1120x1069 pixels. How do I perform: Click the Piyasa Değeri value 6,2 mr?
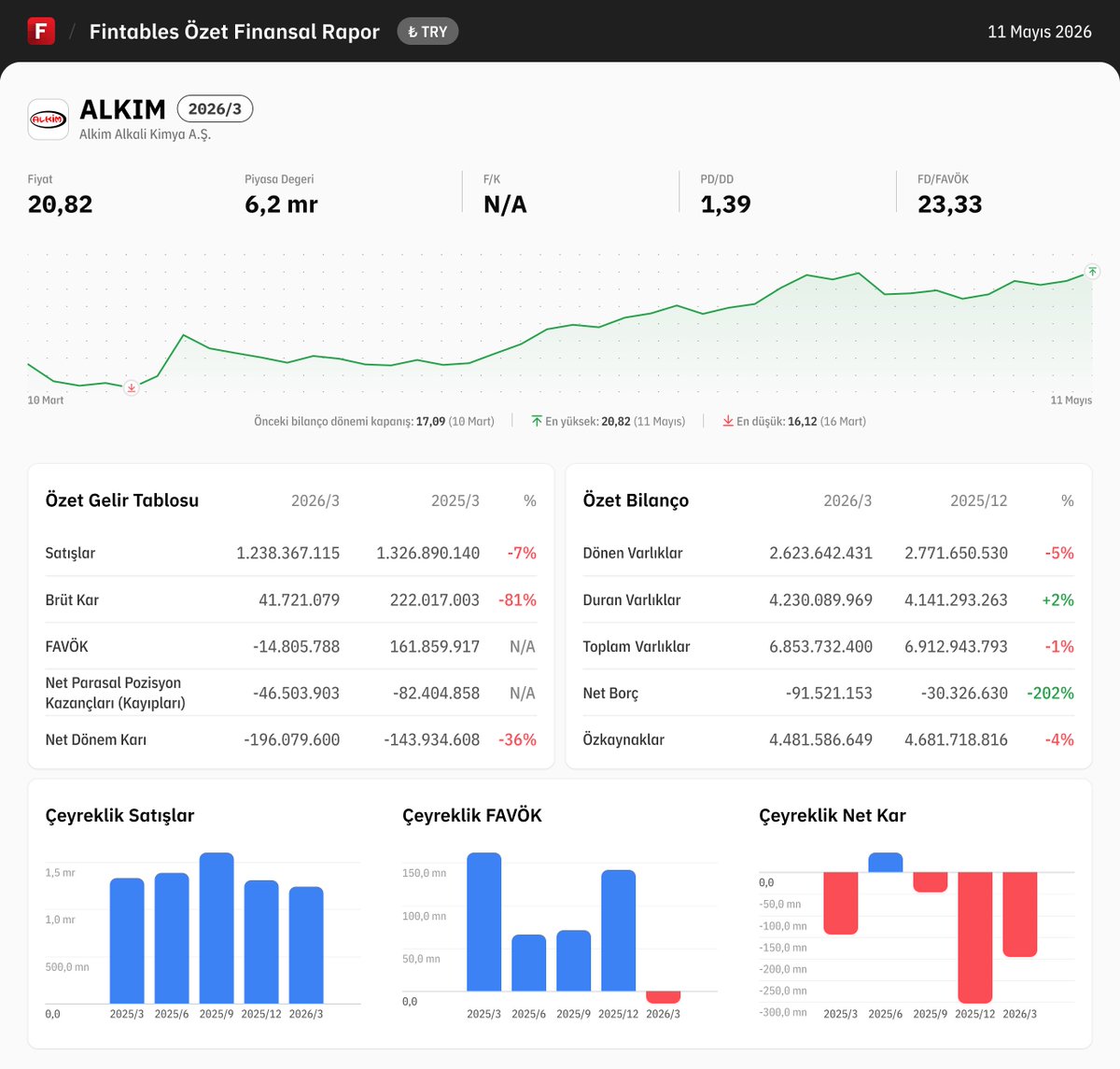[281, 204]
